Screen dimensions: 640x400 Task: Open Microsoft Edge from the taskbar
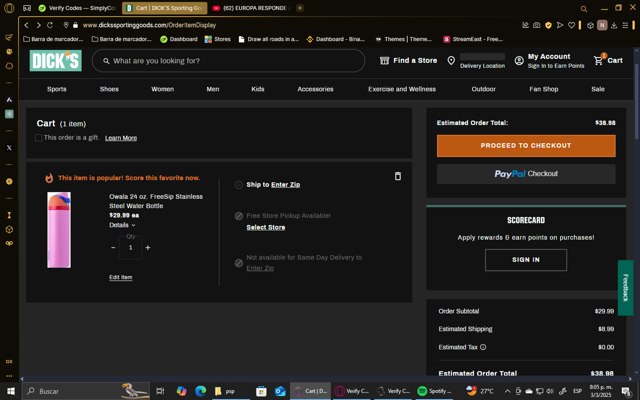tap(200, 391)
